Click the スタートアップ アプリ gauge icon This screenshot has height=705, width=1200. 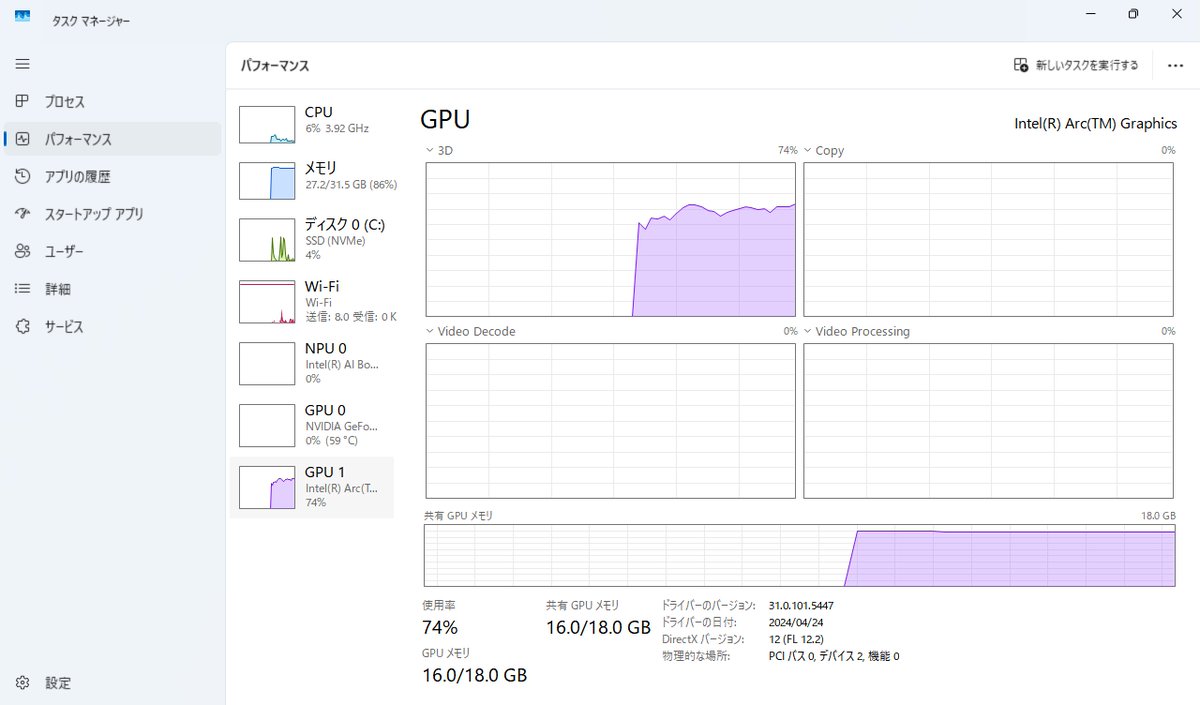[x=22, y=214]
